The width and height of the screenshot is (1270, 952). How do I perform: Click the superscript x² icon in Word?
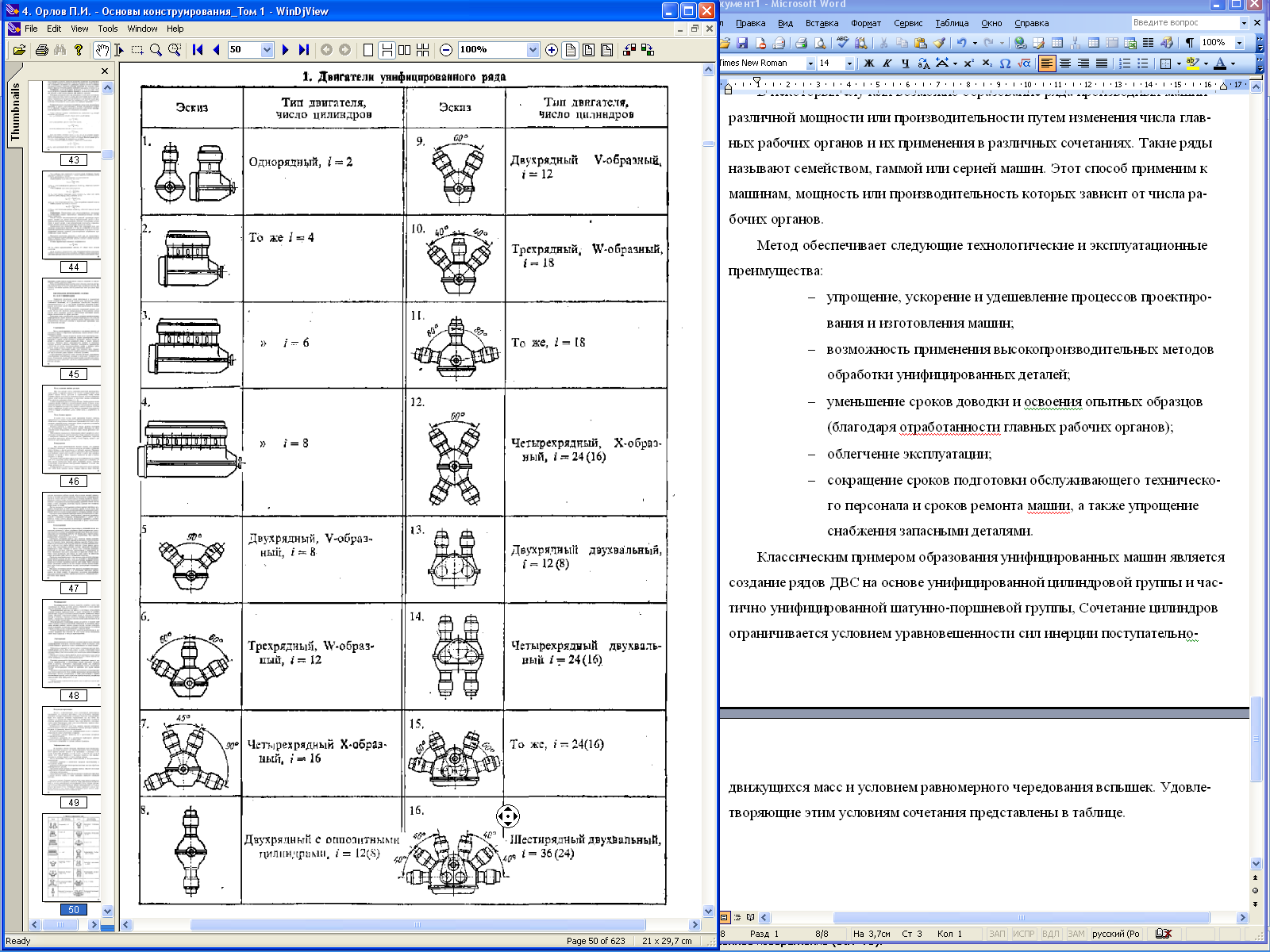[x=968, y=63]
